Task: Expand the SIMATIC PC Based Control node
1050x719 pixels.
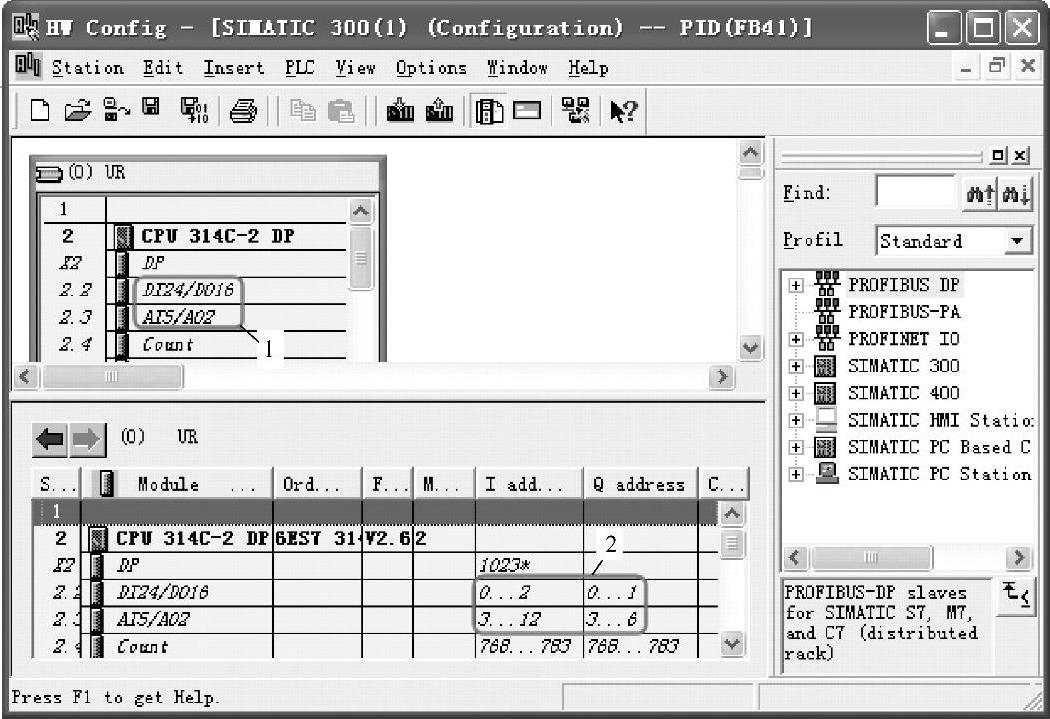Action: point(796,447)
